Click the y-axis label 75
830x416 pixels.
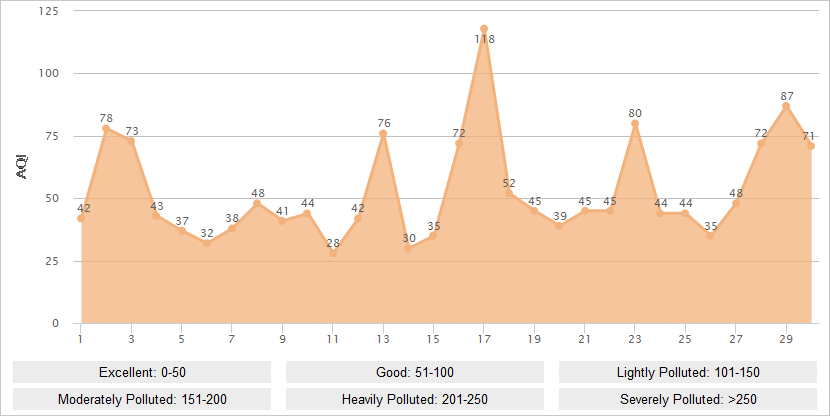pyautogui.click(x=52, y=136)
